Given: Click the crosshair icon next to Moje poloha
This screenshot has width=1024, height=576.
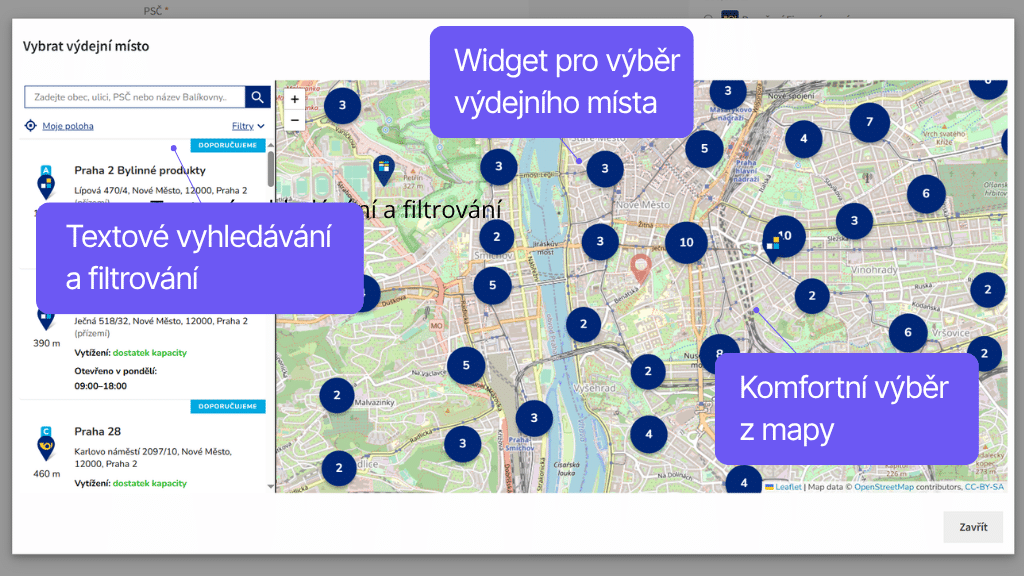Looking at the screenshot, I should 29,125.
